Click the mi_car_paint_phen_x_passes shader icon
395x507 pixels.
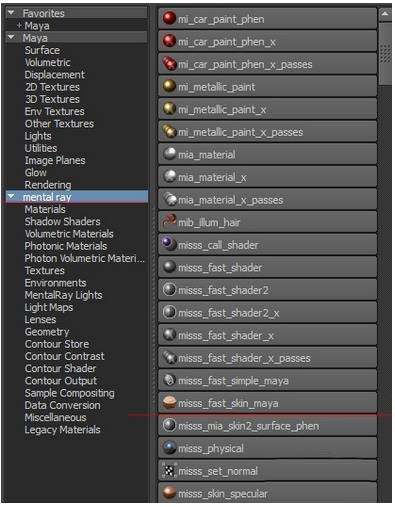coord(169,64)
